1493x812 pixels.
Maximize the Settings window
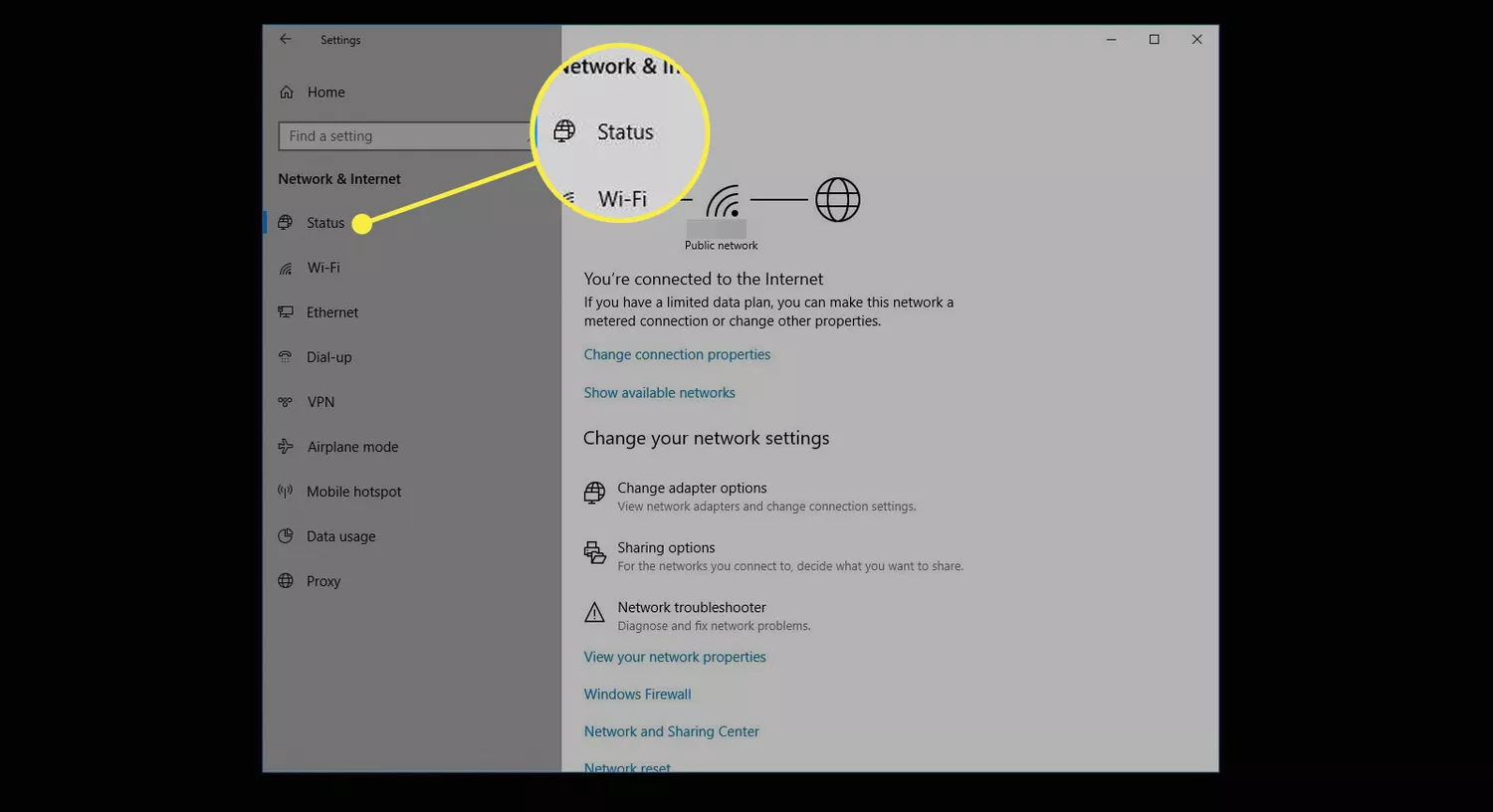(x=1154, y=39)
